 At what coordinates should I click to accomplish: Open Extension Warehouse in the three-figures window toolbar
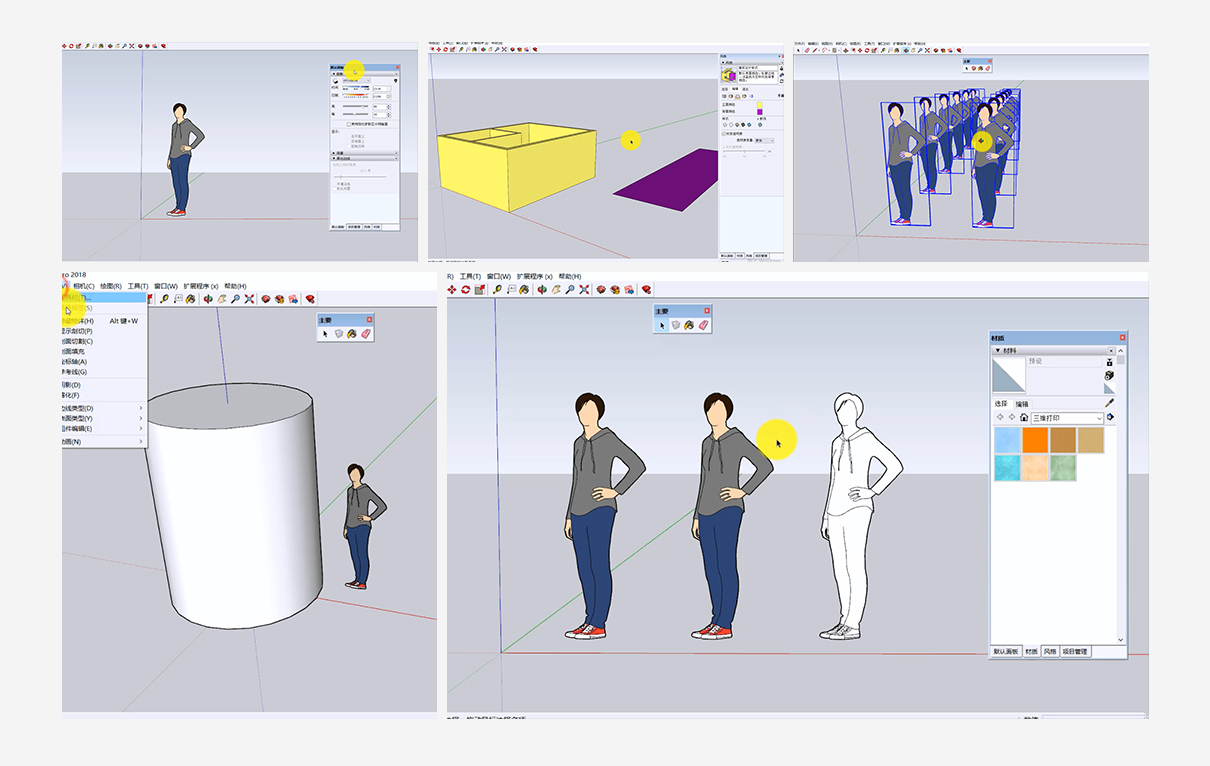click(615, 290)
